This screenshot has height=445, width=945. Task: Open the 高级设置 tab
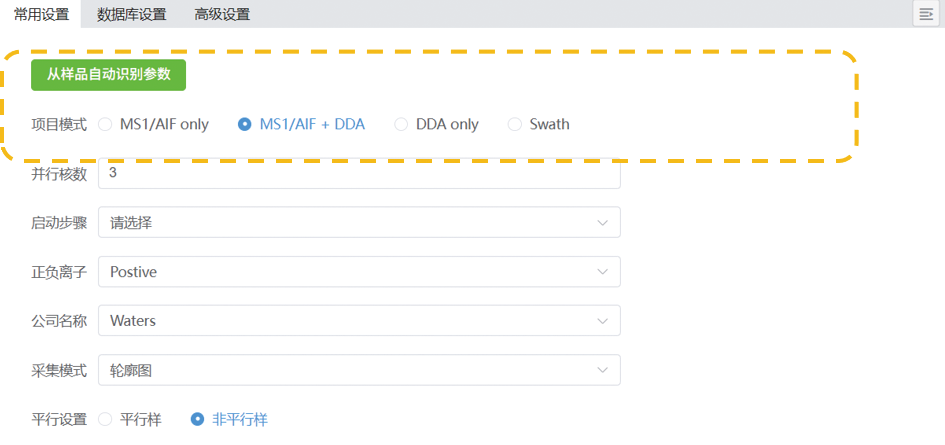tap(222, 14)
